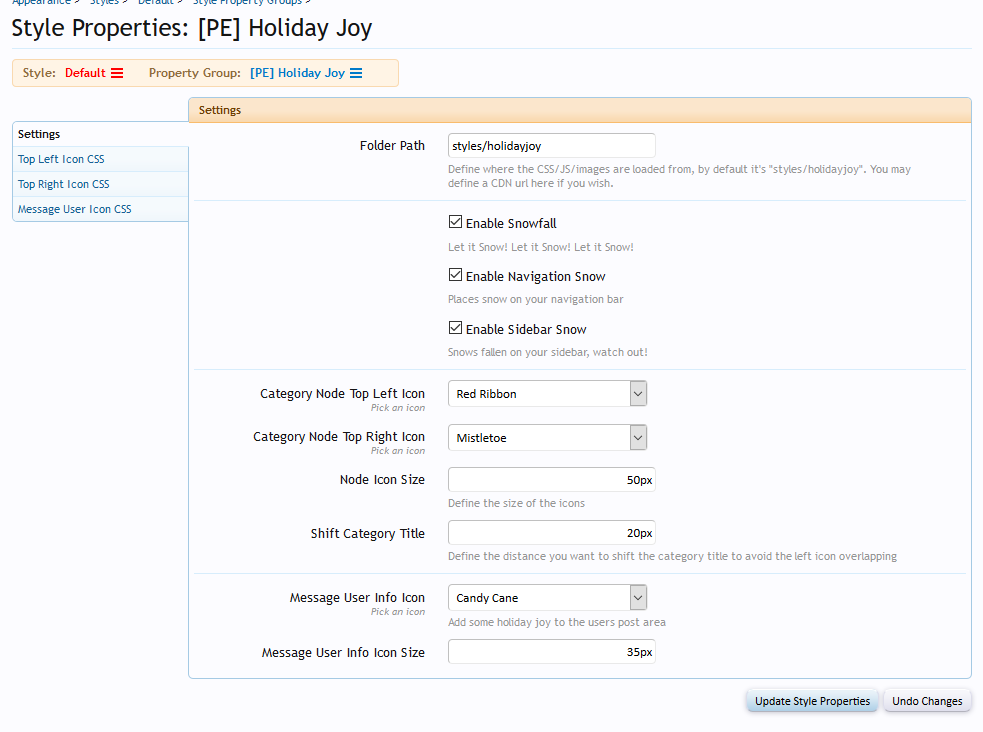Open the Property Group menu icon

click(356, 73)
